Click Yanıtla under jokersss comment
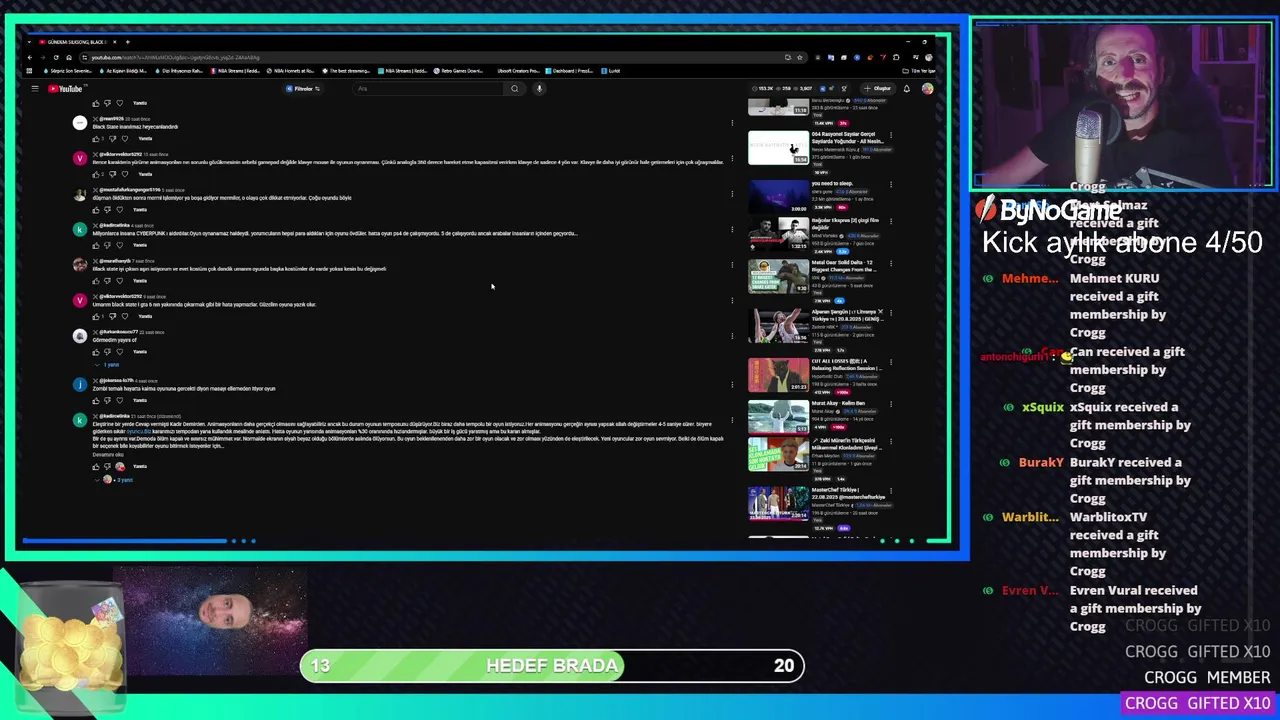Viewport: 1280px width, 720px height. pos(140,400)
